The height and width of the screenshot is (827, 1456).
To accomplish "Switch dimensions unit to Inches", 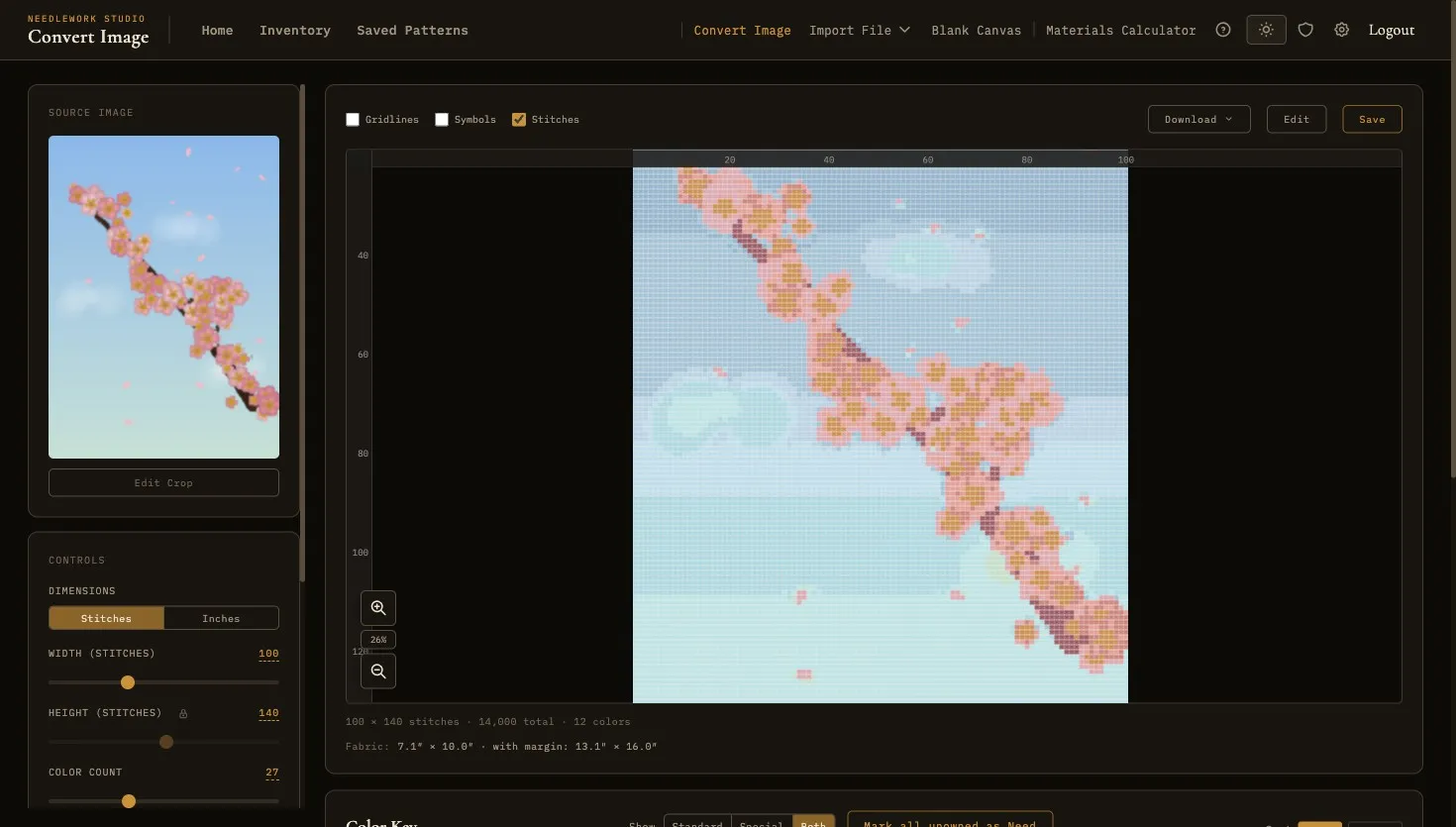I will pos(221,618).
